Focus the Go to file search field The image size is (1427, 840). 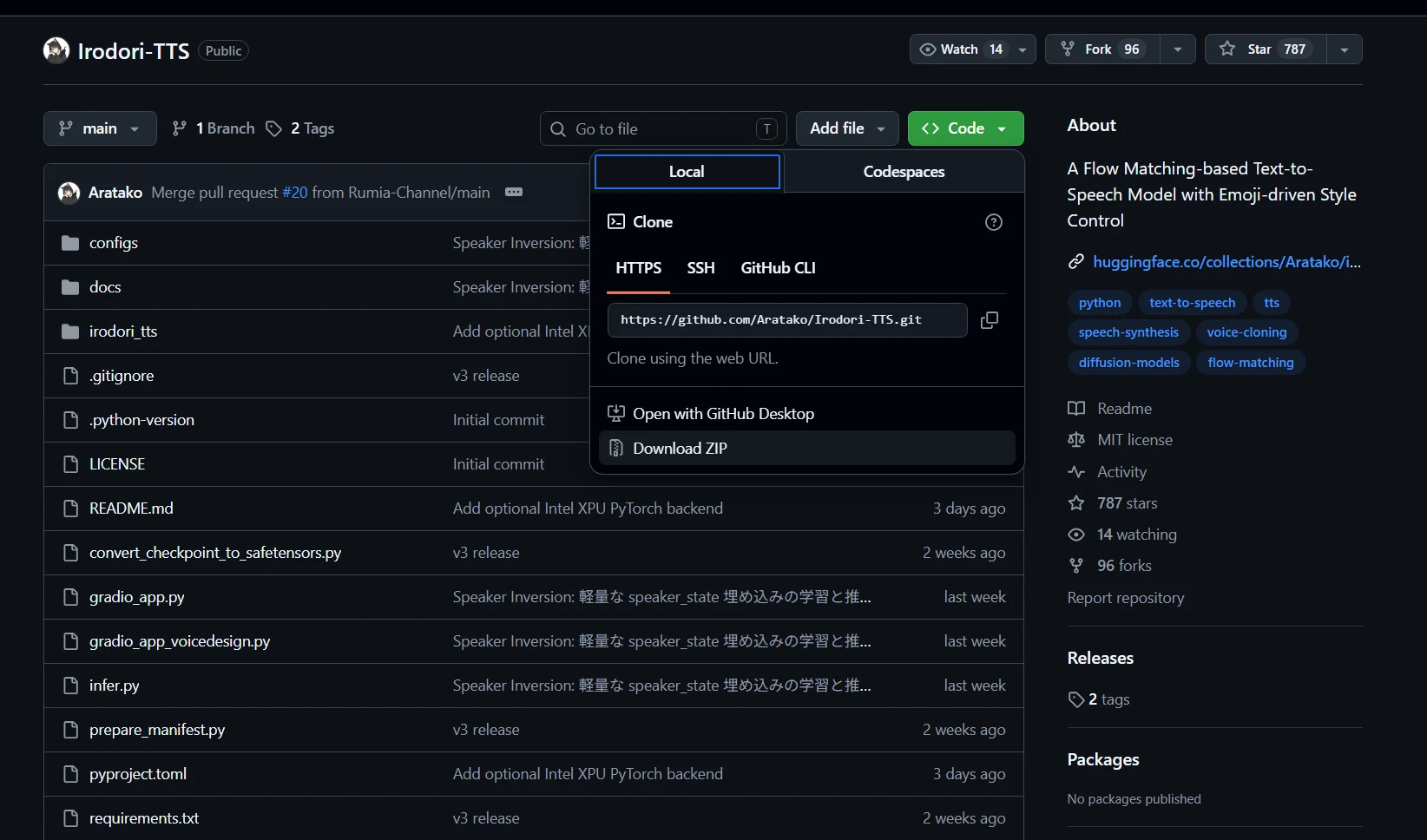[663, 129]
